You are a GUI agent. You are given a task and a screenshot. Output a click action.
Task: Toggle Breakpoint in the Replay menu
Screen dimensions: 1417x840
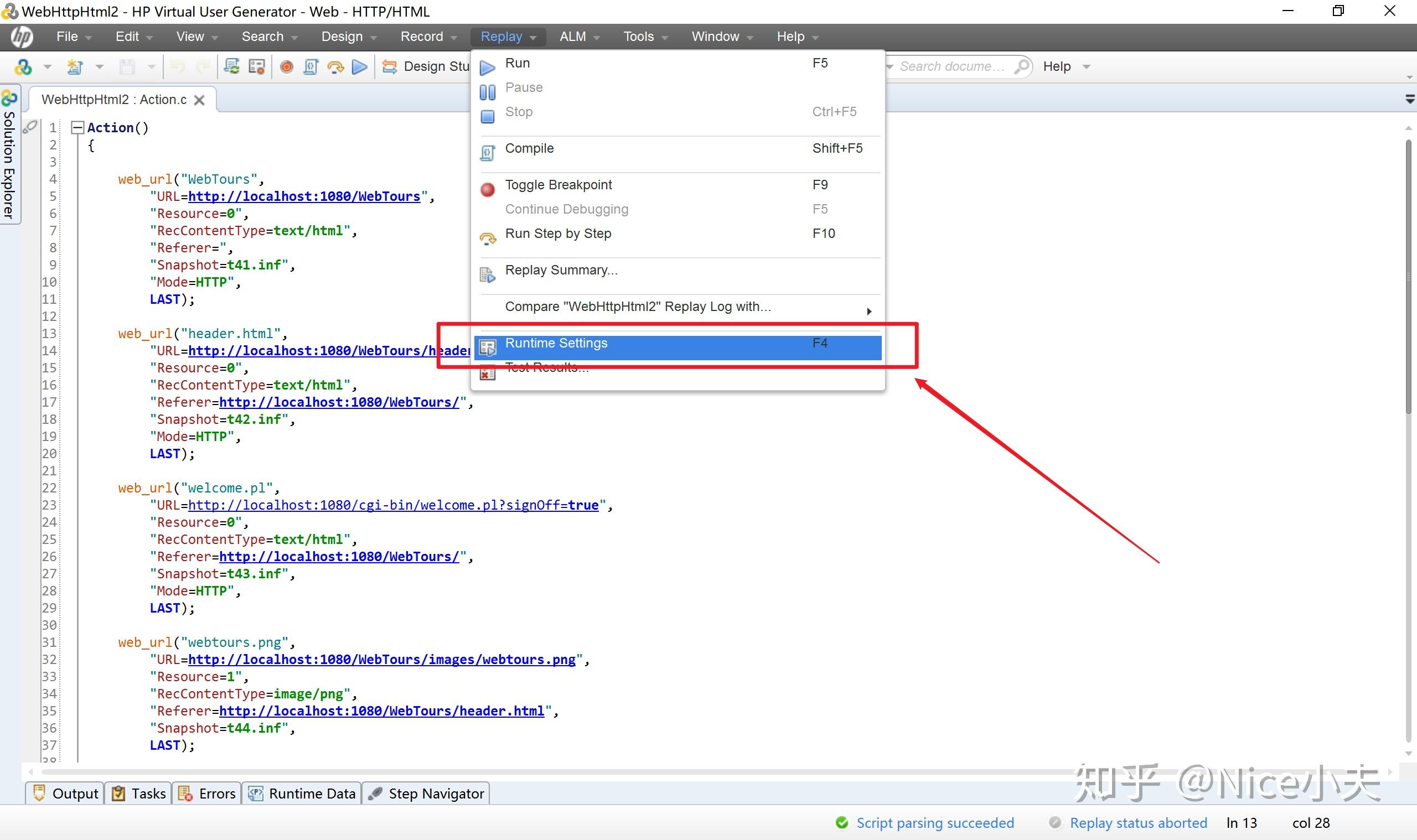(x=558, y=185)
